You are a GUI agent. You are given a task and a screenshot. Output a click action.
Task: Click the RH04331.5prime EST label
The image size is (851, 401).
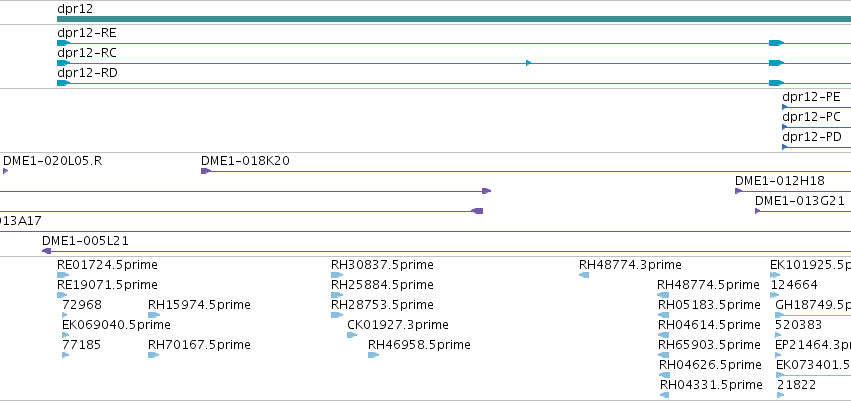711,385
